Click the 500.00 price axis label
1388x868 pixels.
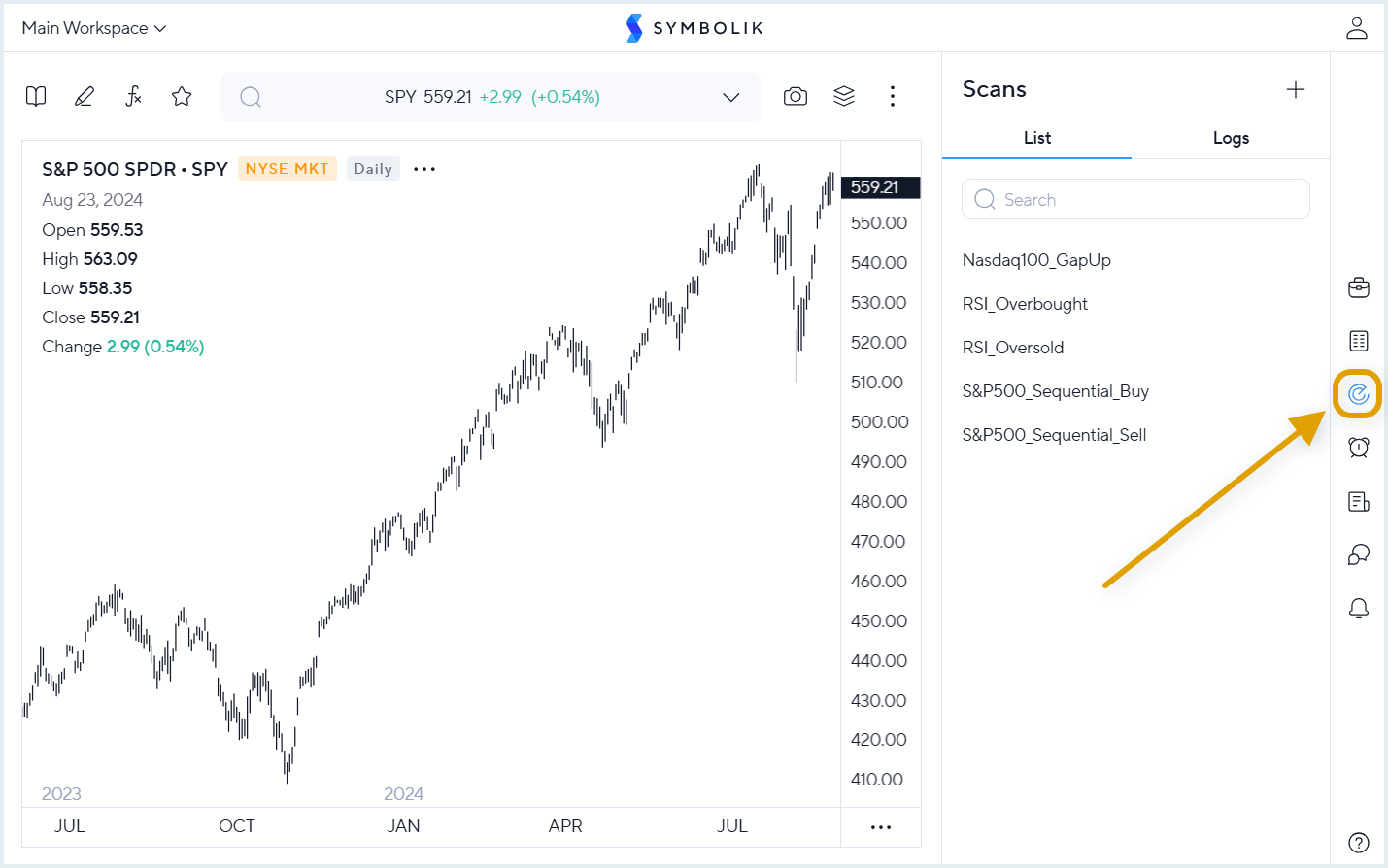tap(879, 422)
